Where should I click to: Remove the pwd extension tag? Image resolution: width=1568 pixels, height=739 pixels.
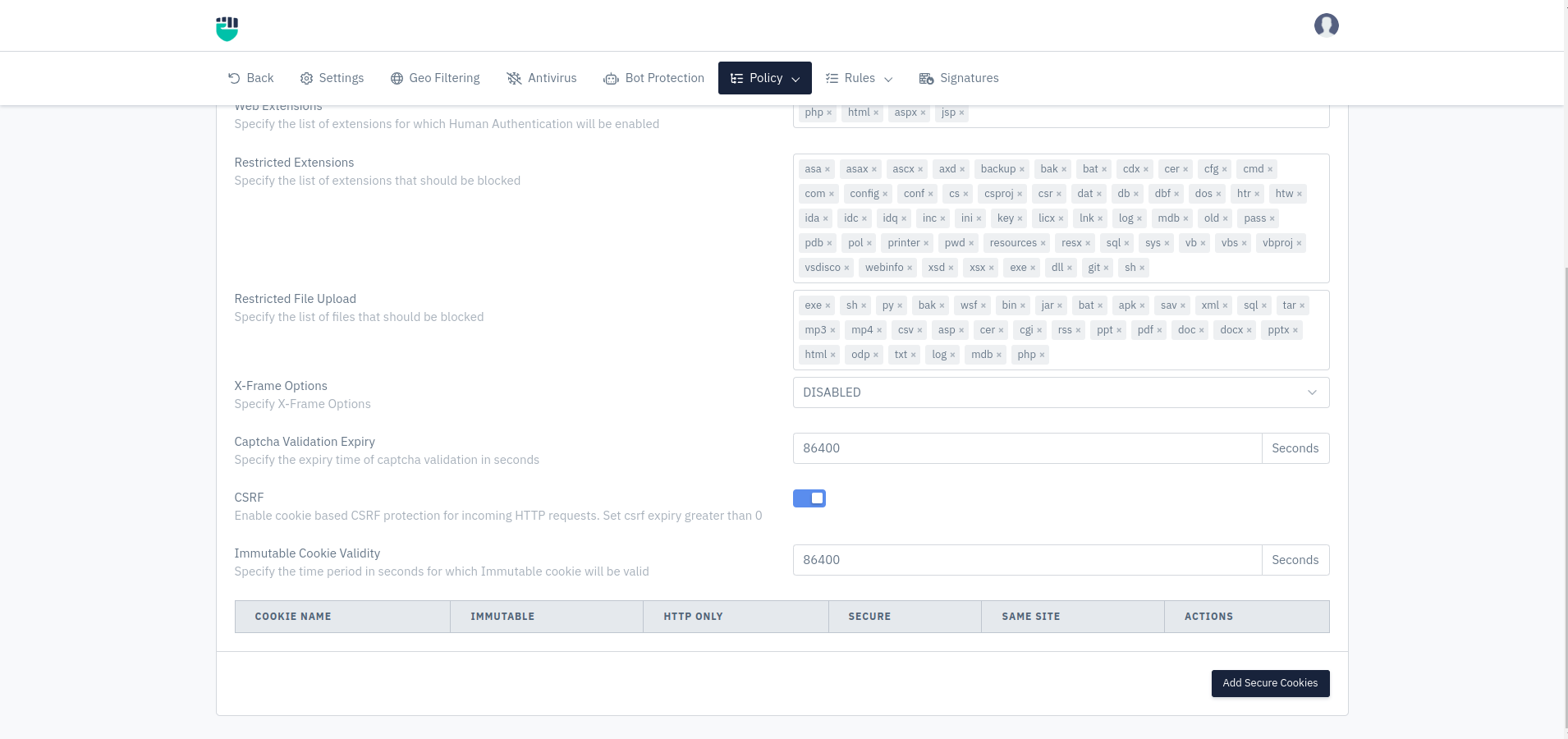[971, 243]
